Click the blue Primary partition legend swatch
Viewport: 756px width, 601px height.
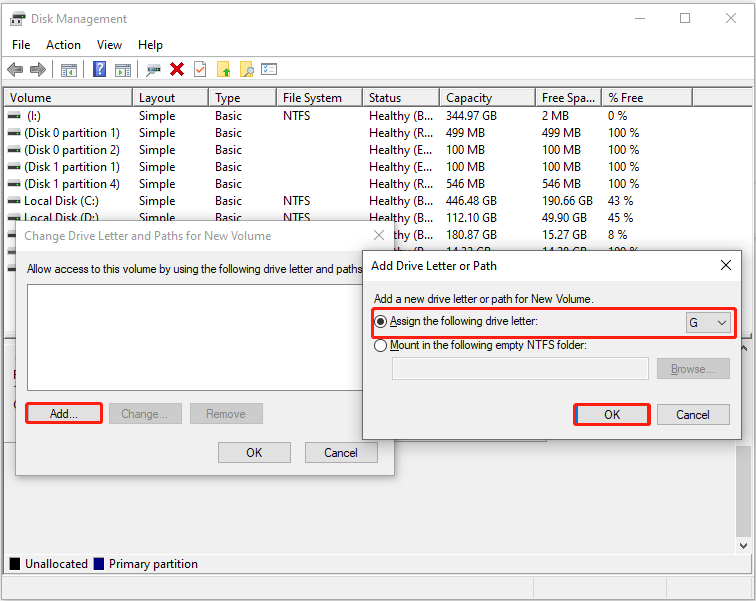point(99,563)
